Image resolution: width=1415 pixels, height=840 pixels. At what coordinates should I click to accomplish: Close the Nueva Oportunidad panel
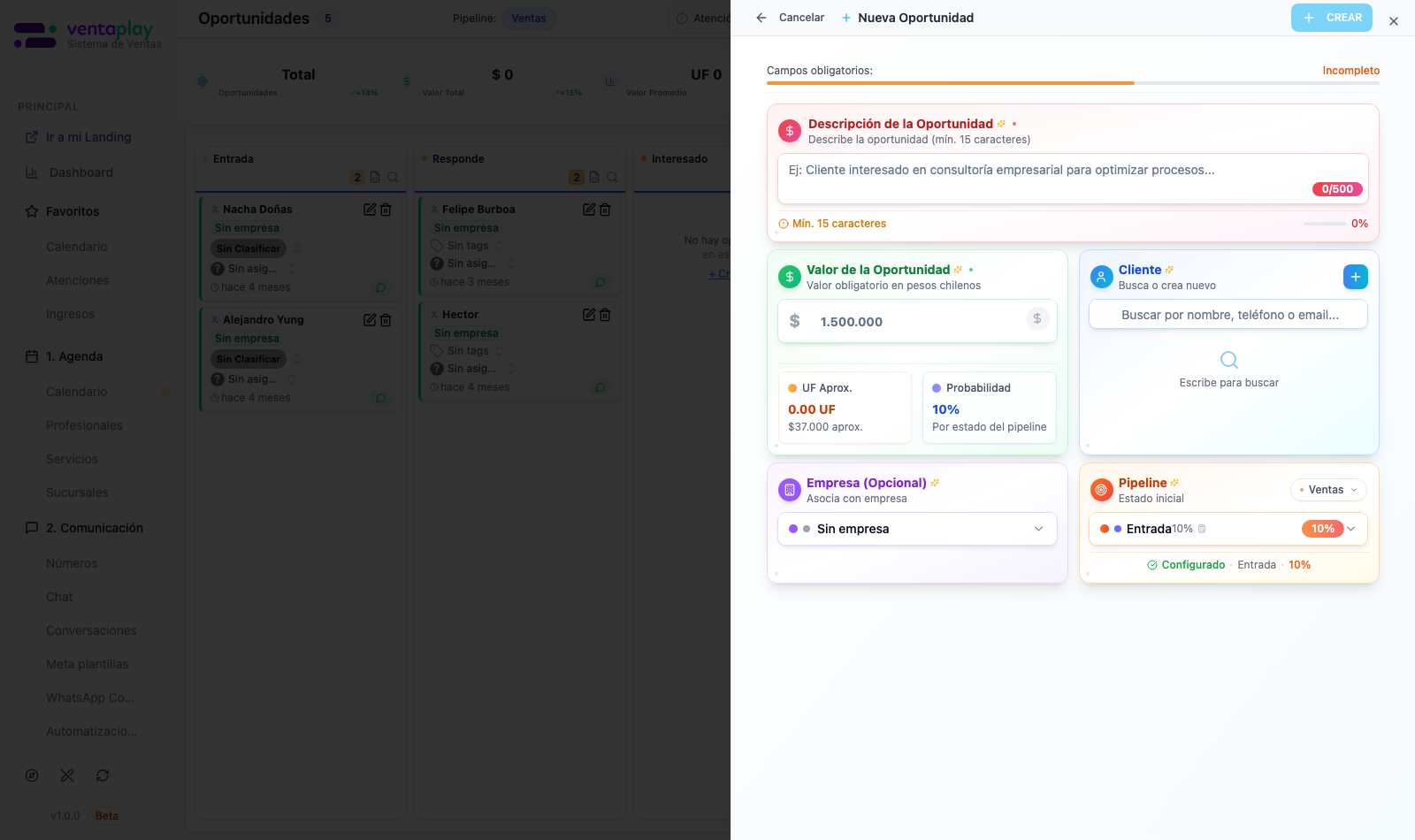pos(1394,21)
